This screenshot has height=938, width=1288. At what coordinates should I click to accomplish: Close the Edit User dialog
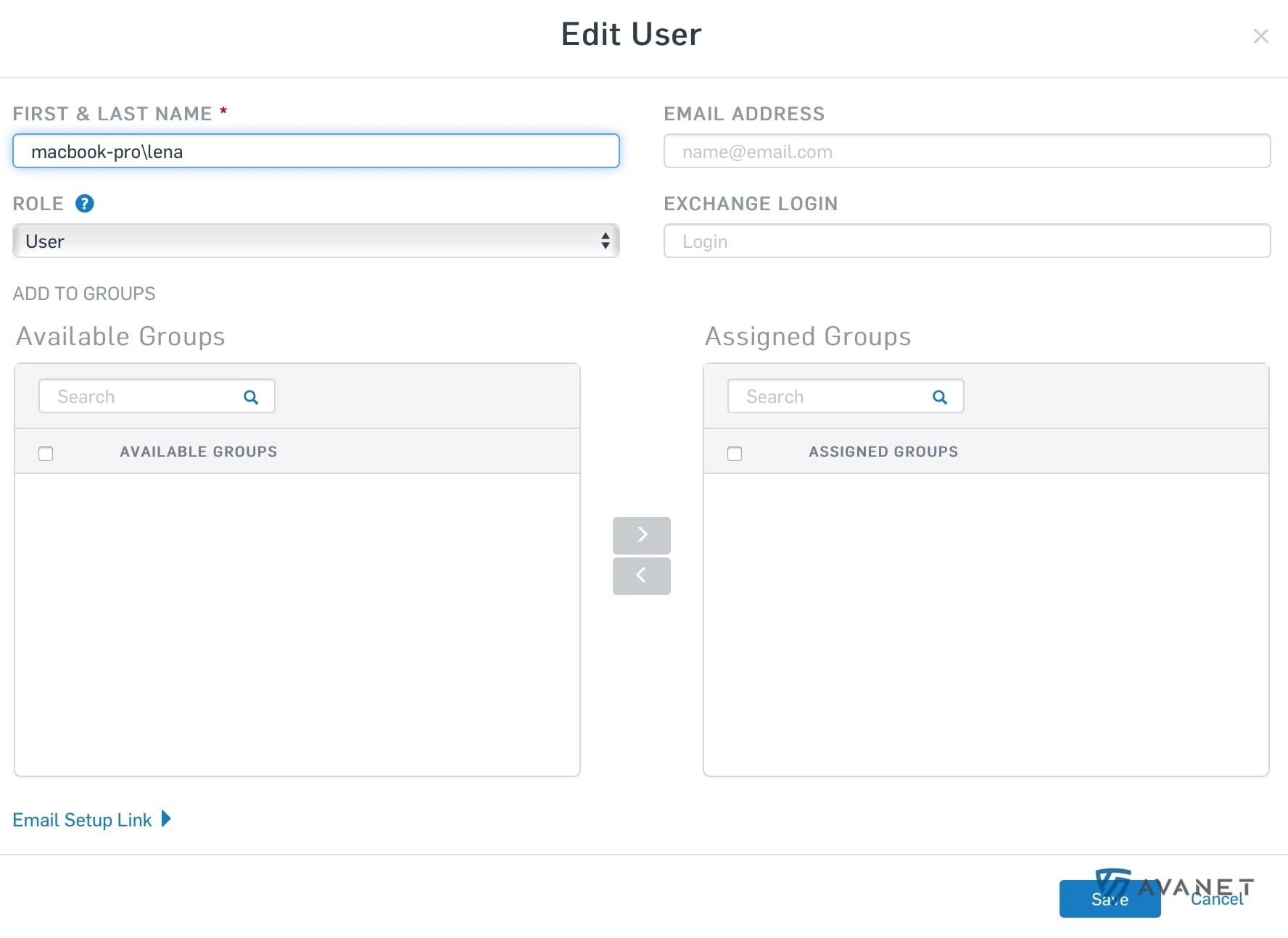(x=1261, y=36)
